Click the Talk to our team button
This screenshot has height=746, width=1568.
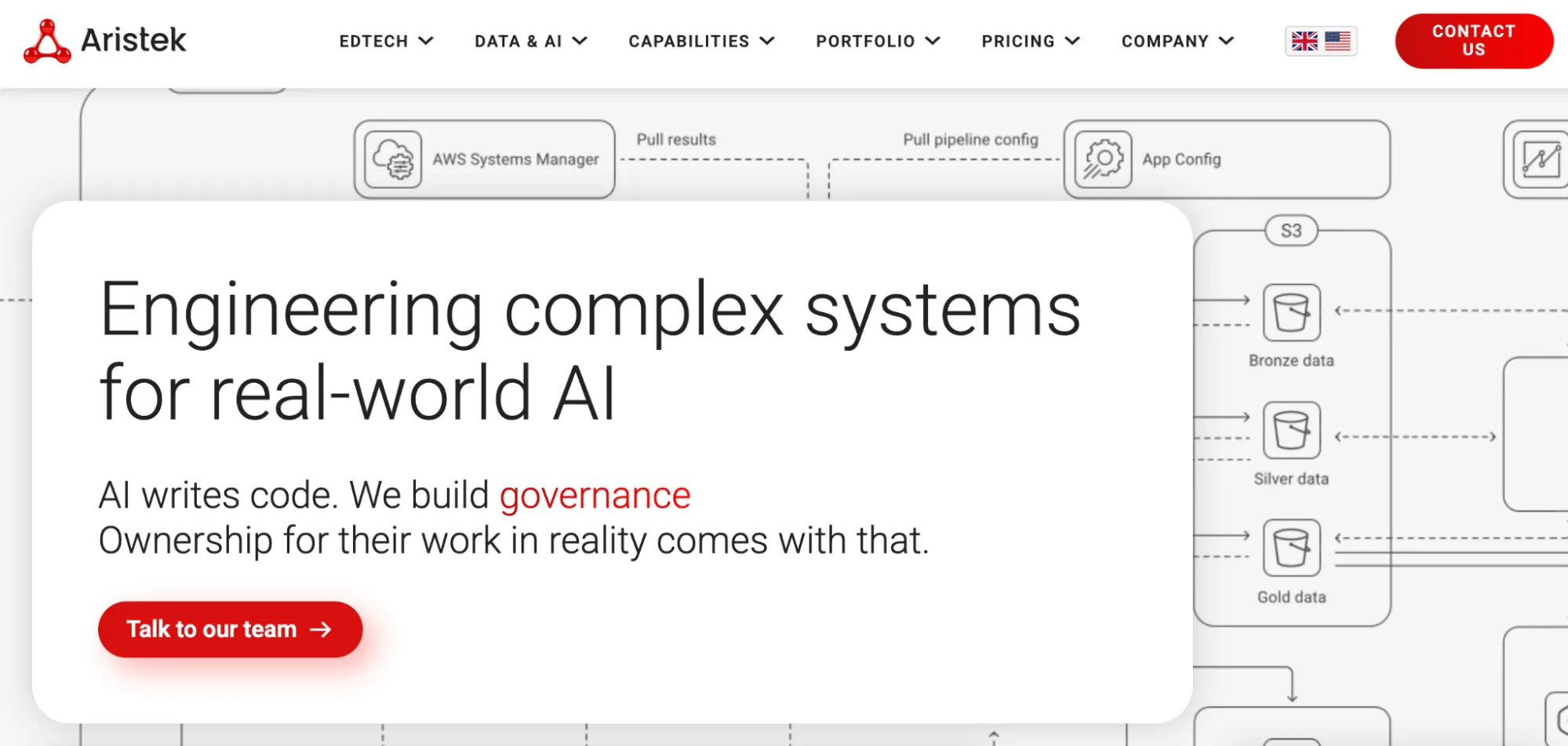click(230, 629)
